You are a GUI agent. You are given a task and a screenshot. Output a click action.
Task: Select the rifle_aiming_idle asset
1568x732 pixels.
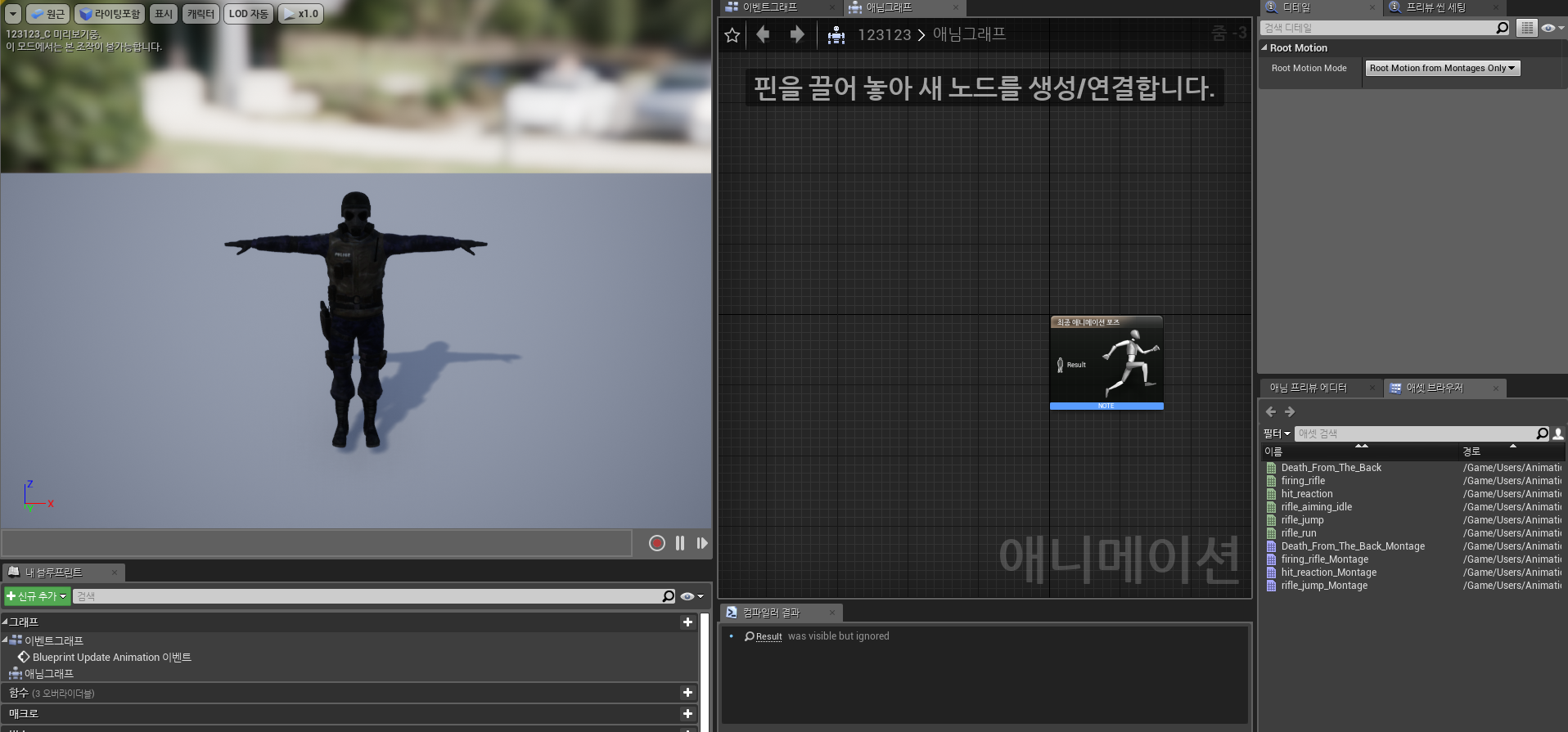[1316, 507]
